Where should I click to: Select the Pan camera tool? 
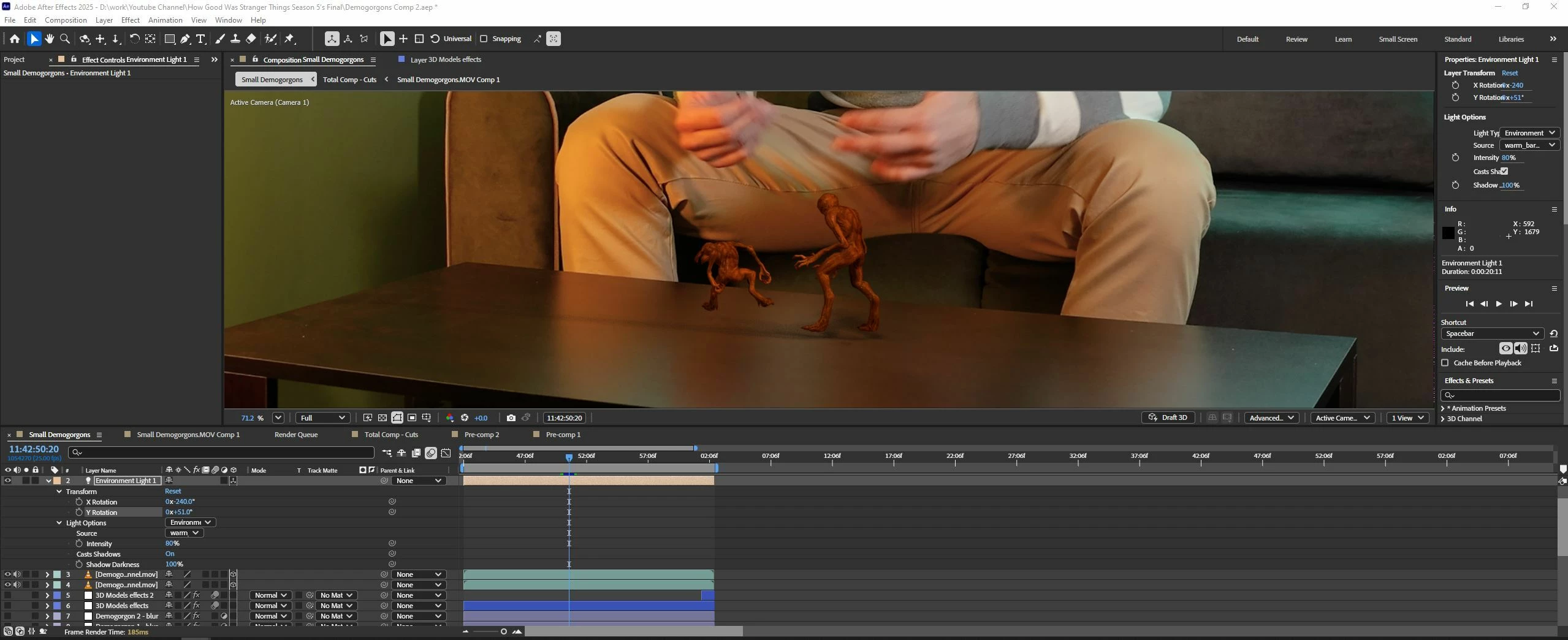[x=101, y=39]
